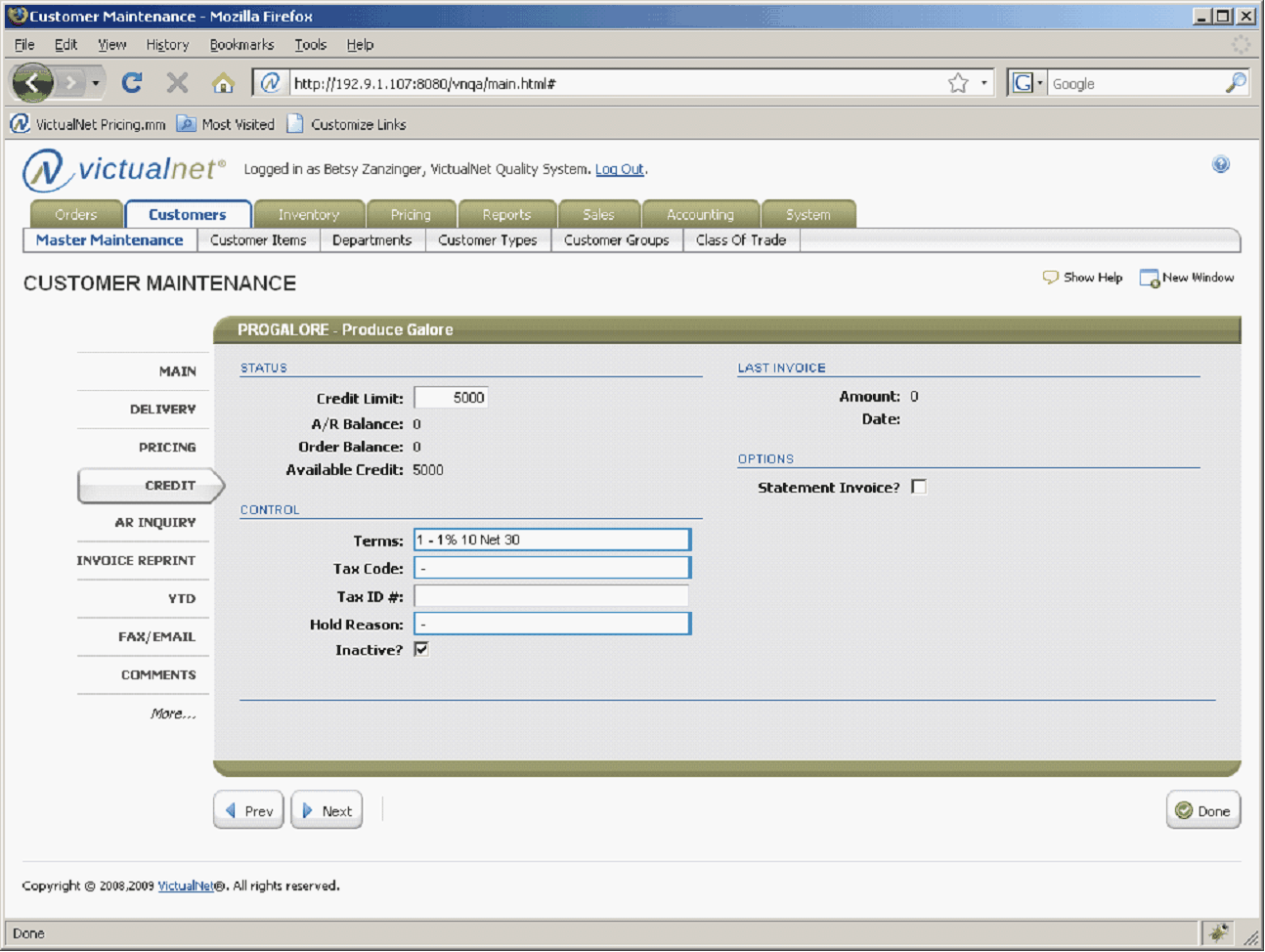Open the Bookmarks menu
Screen dimensions: 1265x952
241,45
